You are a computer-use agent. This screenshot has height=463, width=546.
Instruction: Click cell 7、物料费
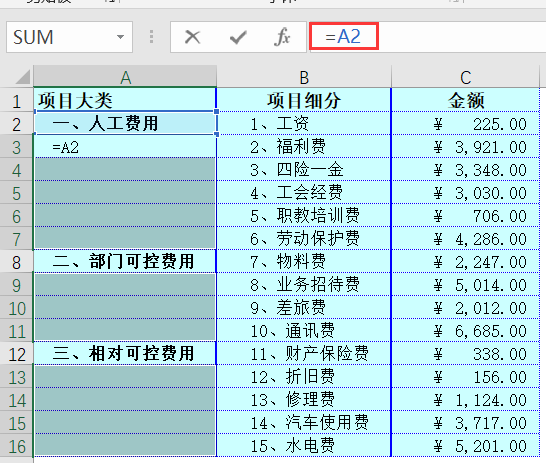[x=304, y=261]
